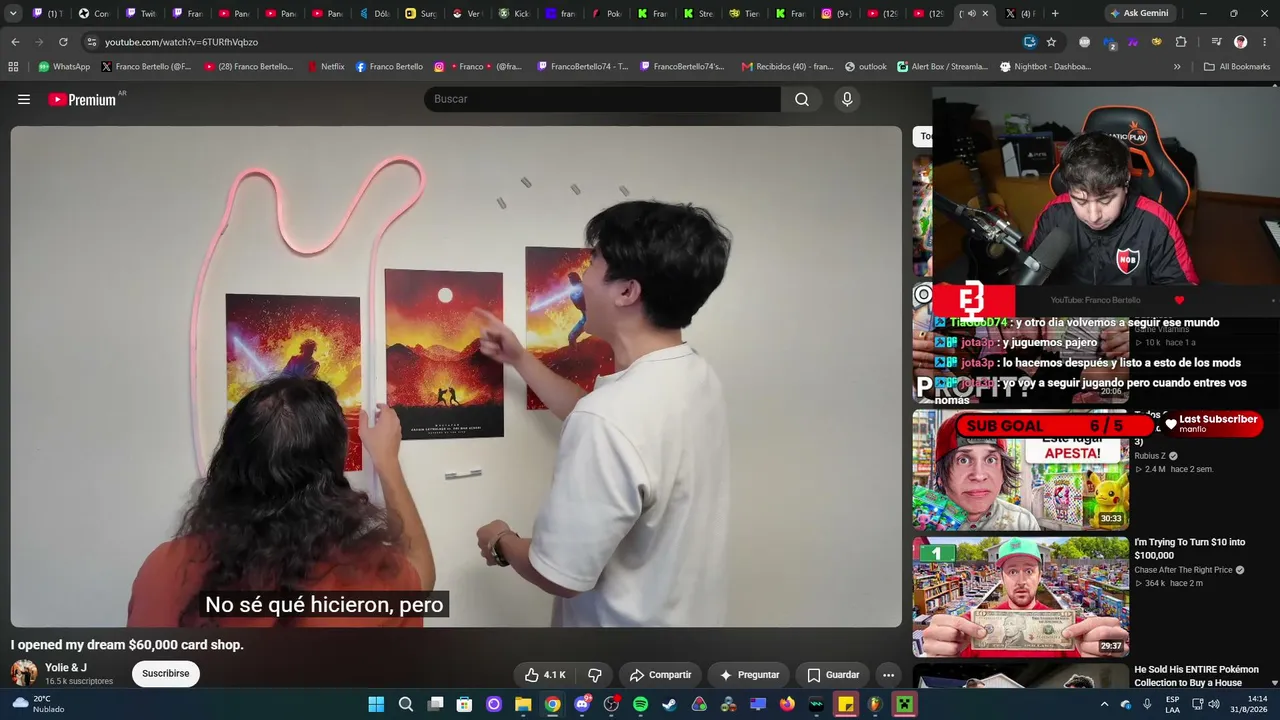The image size is (1280, 720).
Task: Dislike the video with the thumbs-down icon
Action: pos(594,675)
